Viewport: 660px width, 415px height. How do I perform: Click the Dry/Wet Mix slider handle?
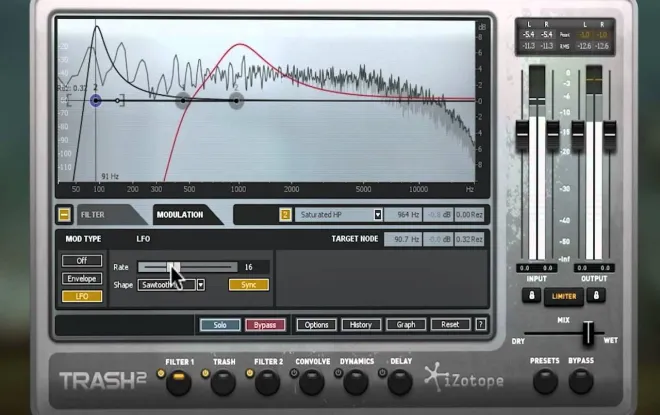click(588, 333)
